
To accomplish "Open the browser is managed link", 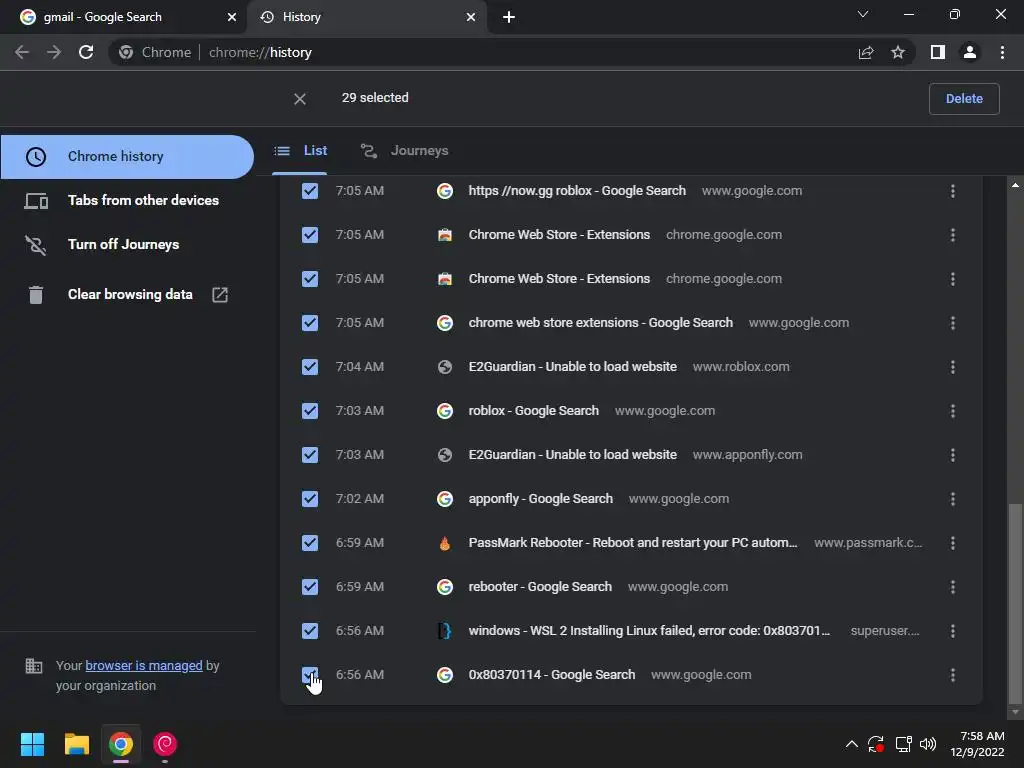I will pyautogui.click(x=144, y=665).
